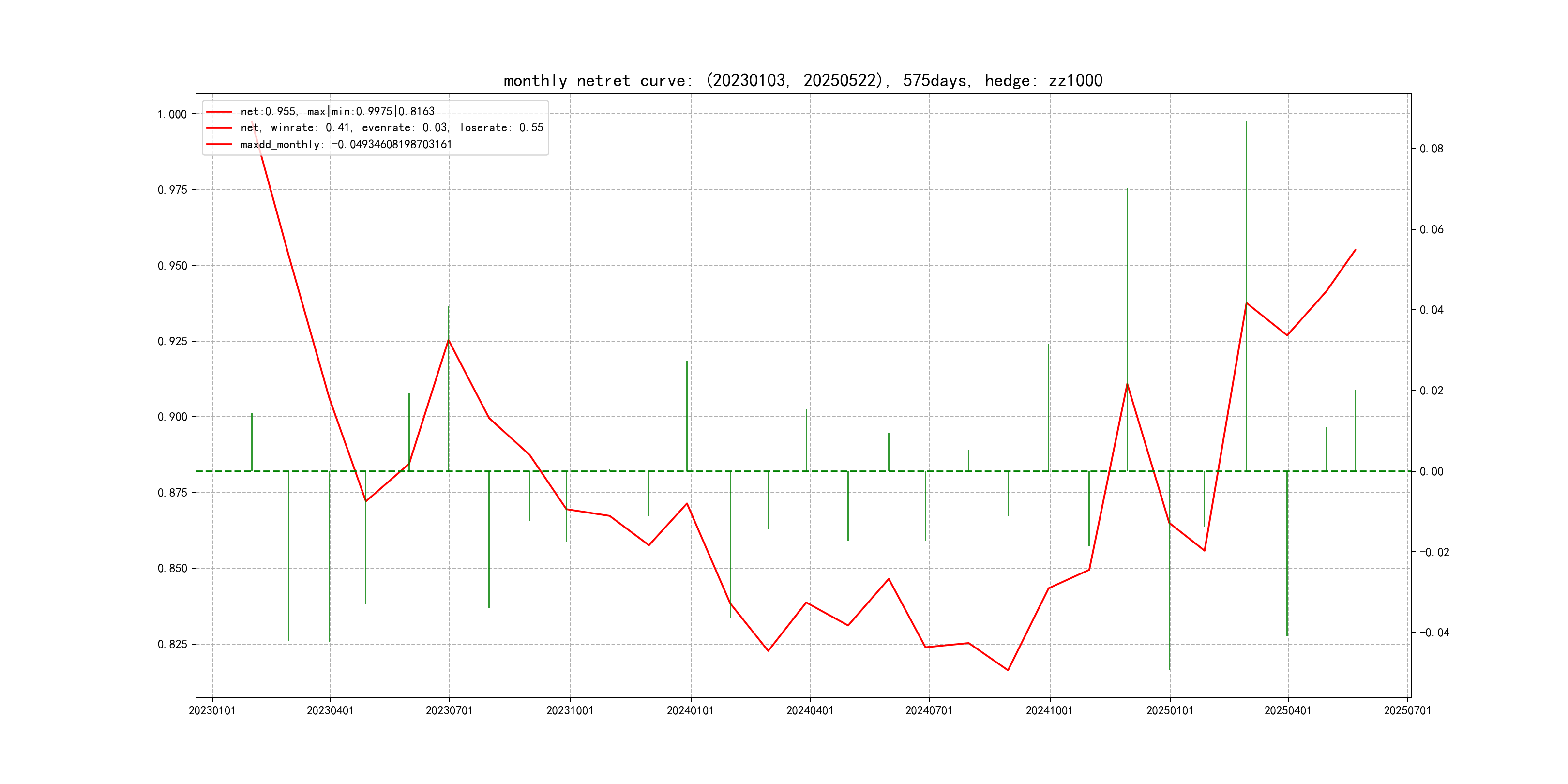1568x784 pixels.
Task: Click the lowest point of the red curve
Action: pos(1008,670)
